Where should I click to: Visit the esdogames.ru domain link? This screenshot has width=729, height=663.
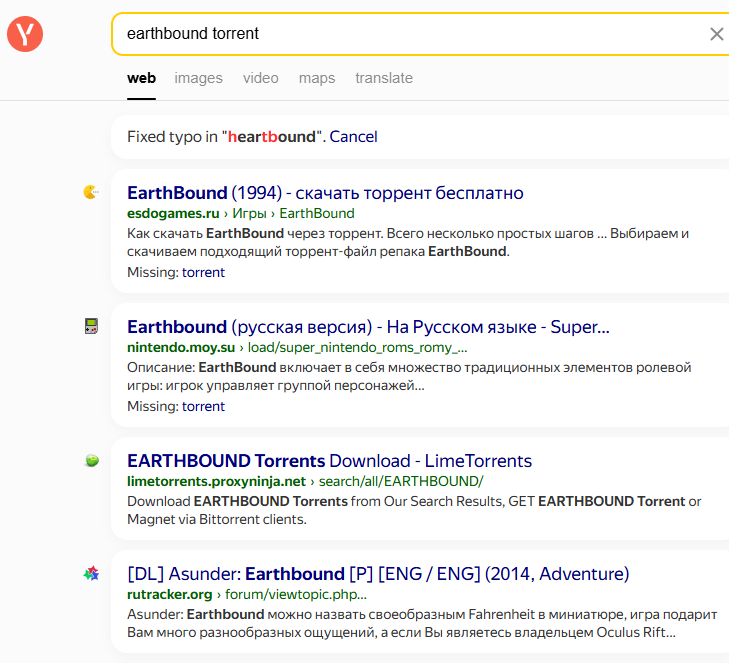[173, 213]
